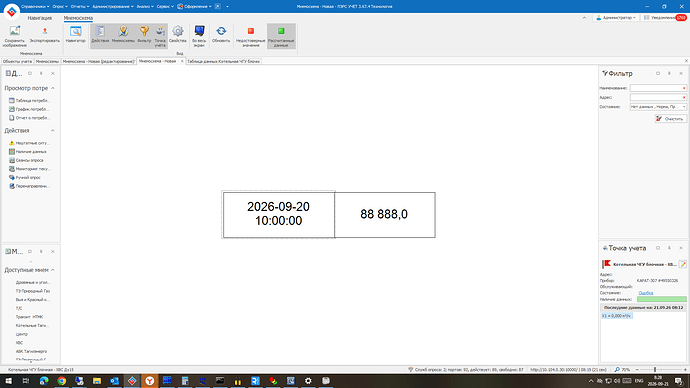Collapse the Доступные мнемосхемы section
This screenshot has height=388, width=690.
(x=53, y=270)
